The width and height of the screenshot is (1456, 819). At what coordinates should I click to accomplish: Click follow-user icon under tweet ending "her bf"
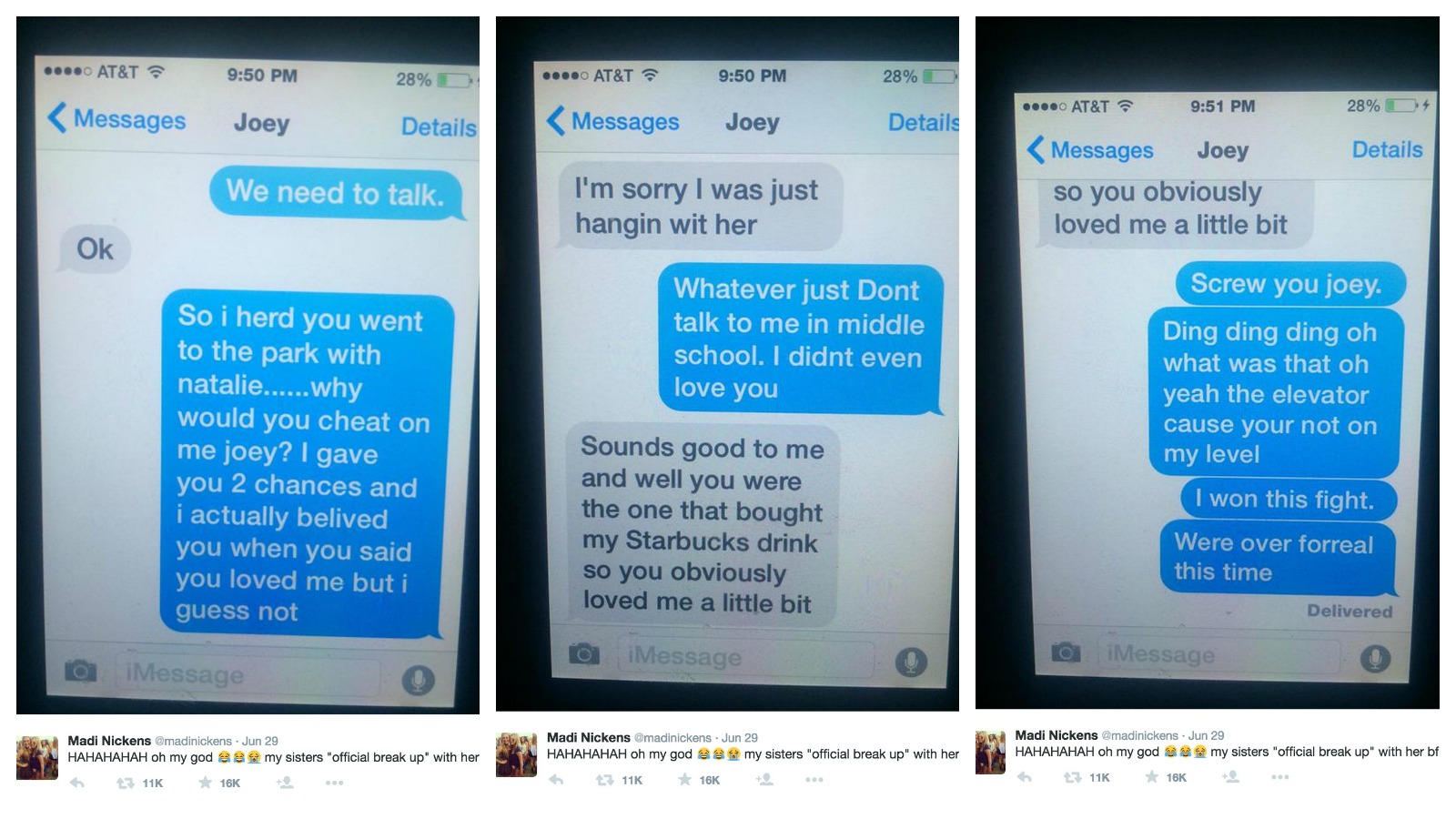tap(1230, 777)
